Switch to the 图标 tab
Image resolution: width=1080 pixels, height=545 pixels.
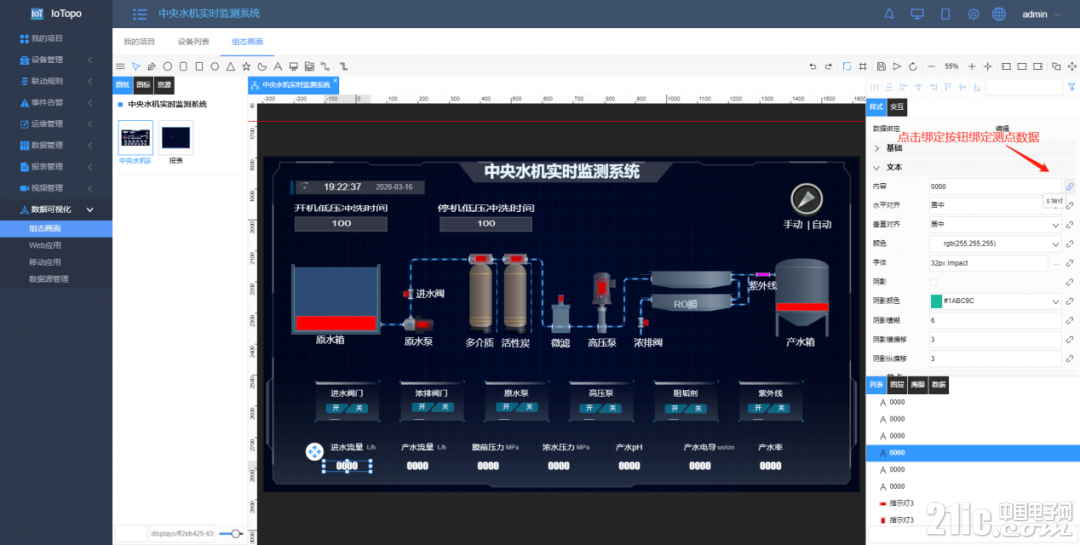[x=143, y=85]
